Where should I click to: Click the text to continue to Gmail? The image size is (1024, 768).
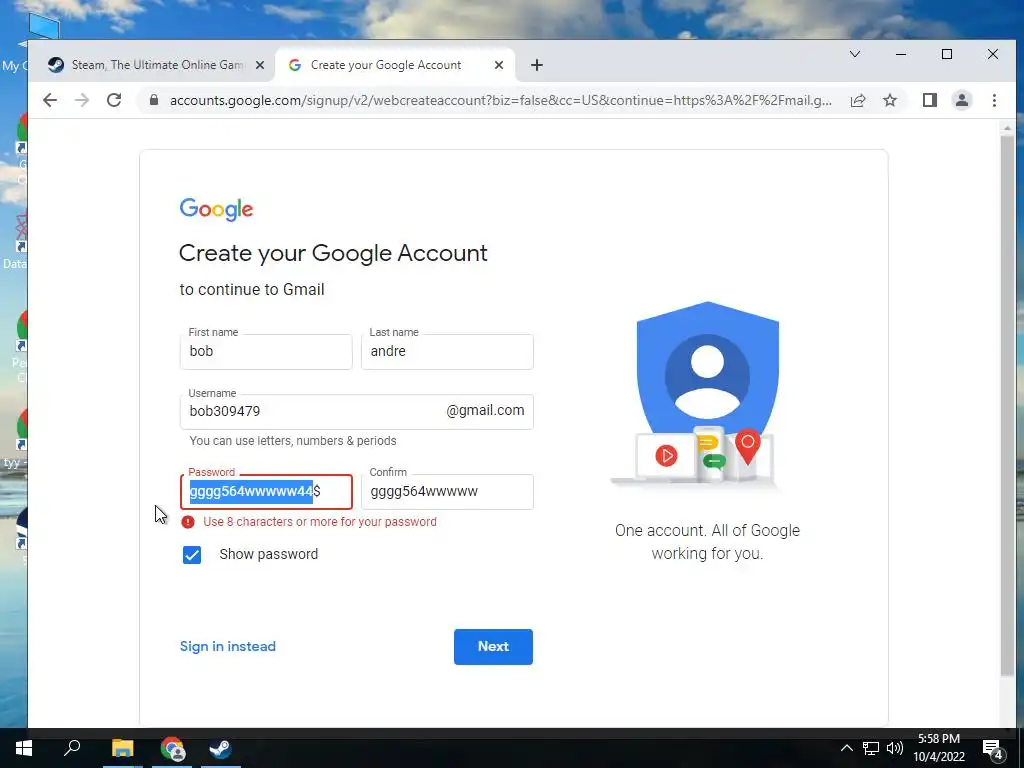tap(252, 289)
